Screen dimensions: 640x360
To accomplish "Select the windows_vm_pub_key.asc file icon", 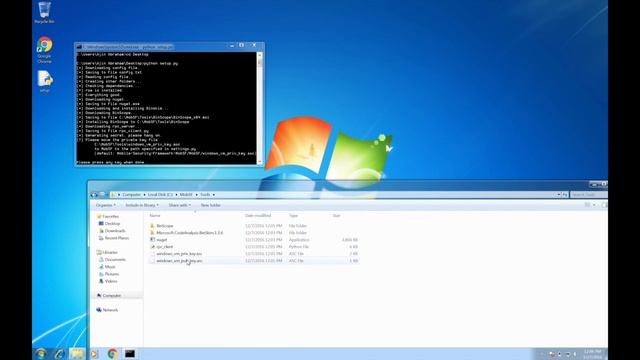I will (x=152, y=260).
